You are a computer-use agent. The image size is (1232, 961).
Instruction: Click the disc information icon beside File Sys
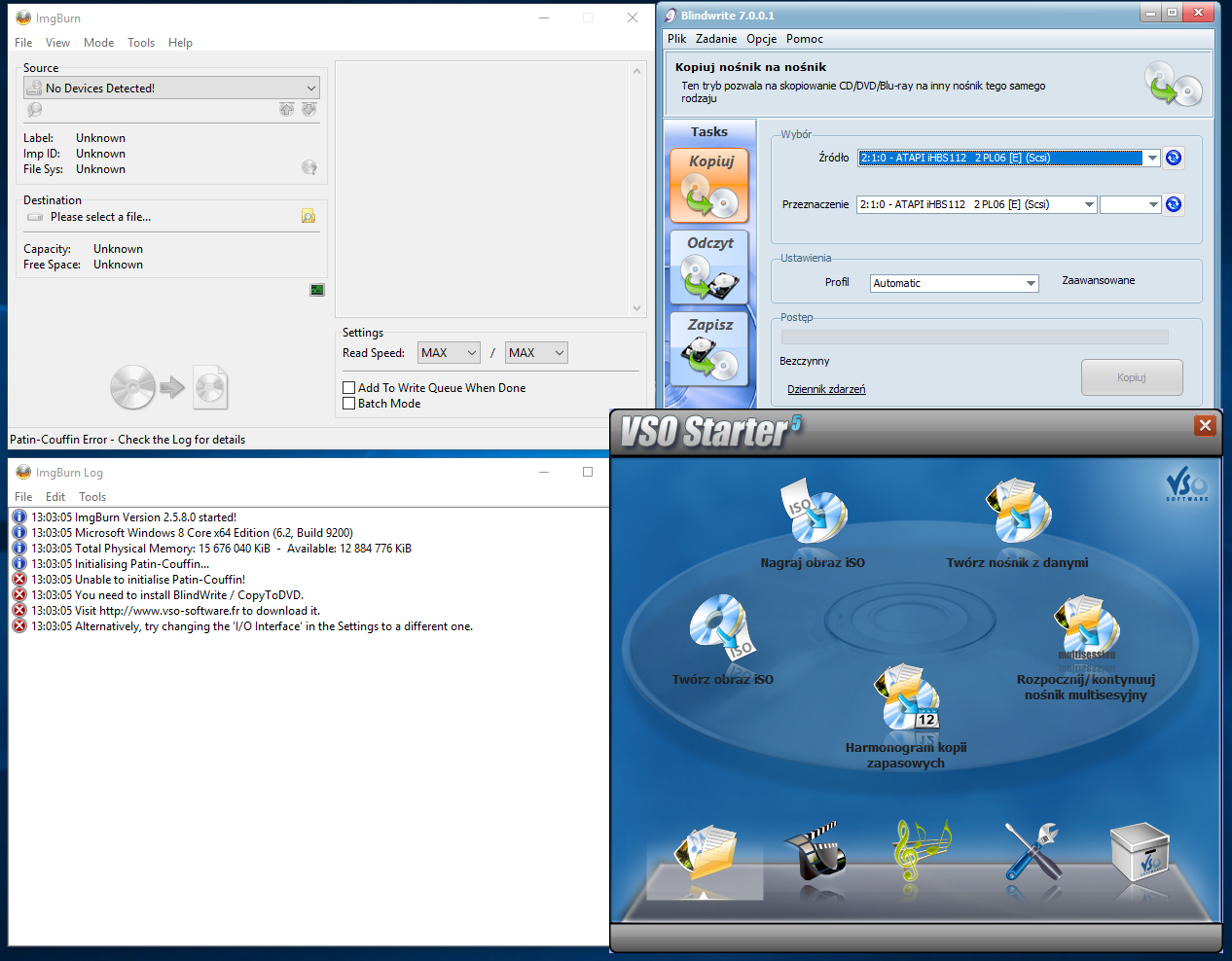(x=308, y=167)
